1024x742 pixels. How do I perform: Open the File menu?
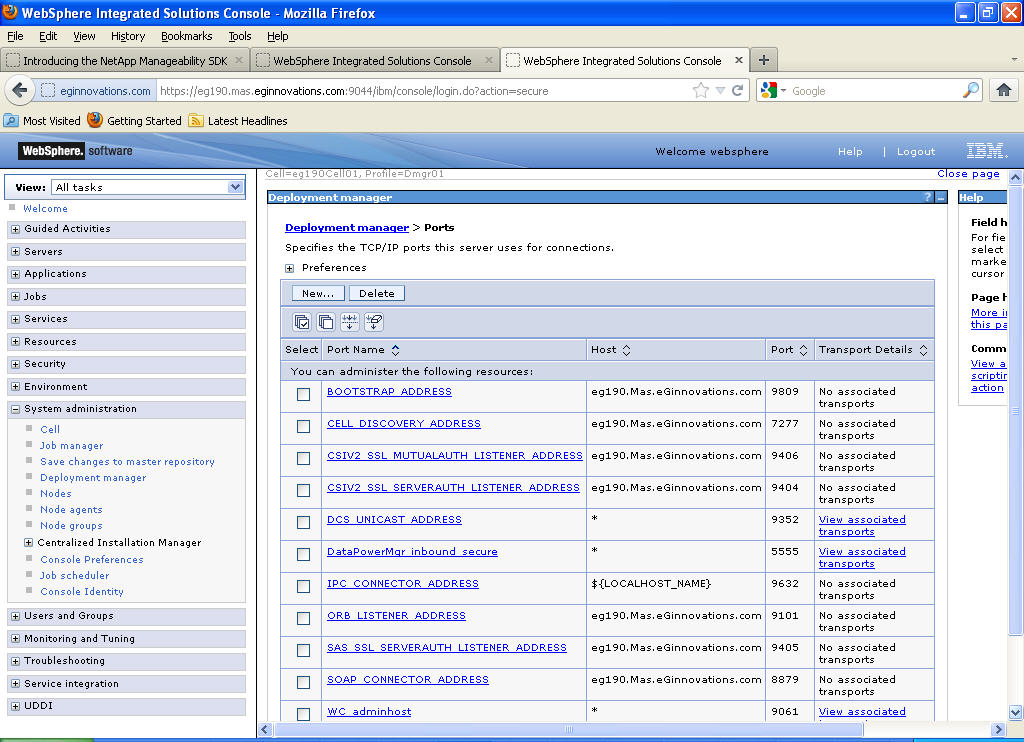point(15,36)
